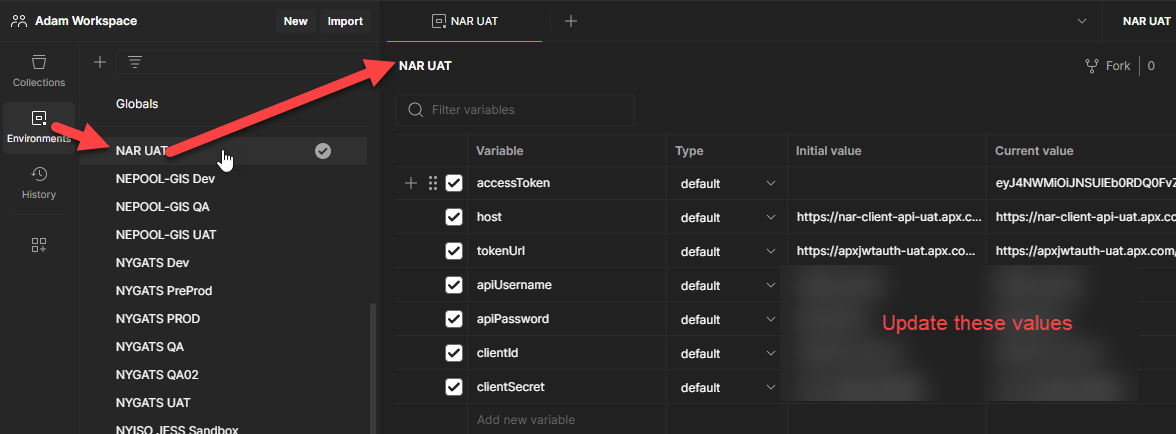The image size is (1176, 434).
Task: Click the Filter variables search field
Action: click(x=514, y=109)
